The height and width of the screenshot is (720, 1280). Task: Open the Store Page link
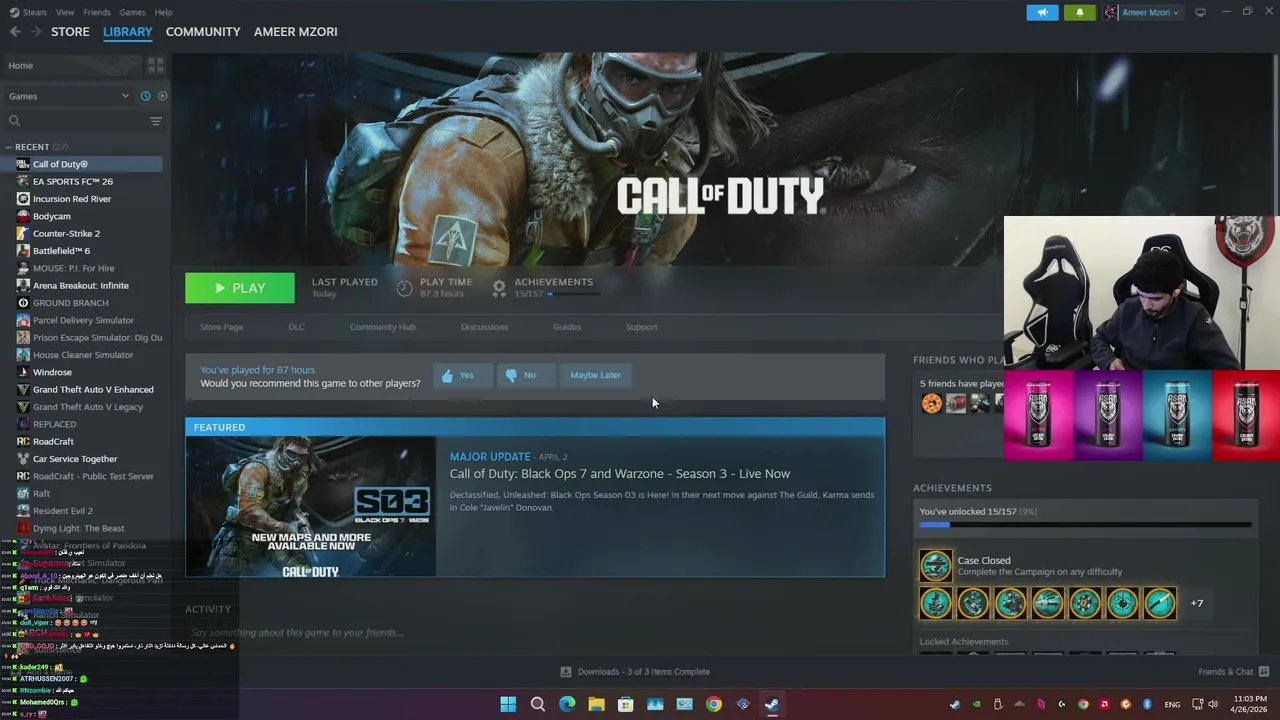click(221, 327)
